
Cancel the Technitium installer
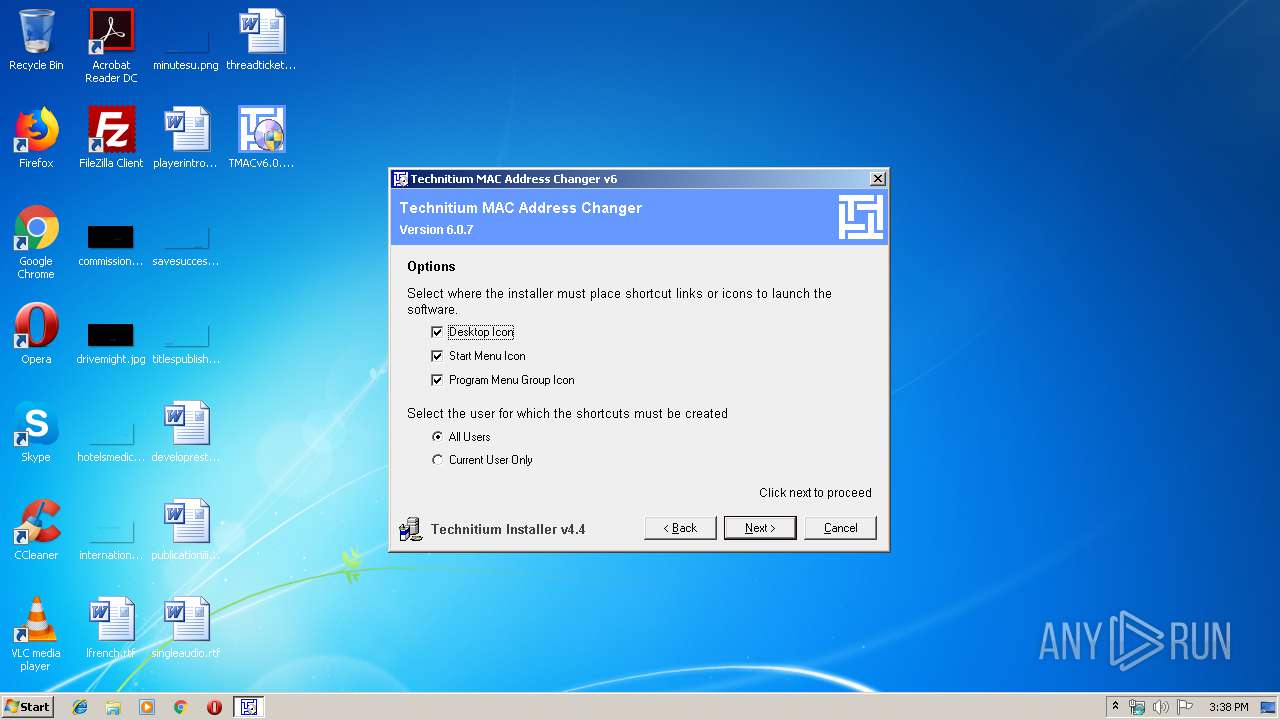coord(840,528)
